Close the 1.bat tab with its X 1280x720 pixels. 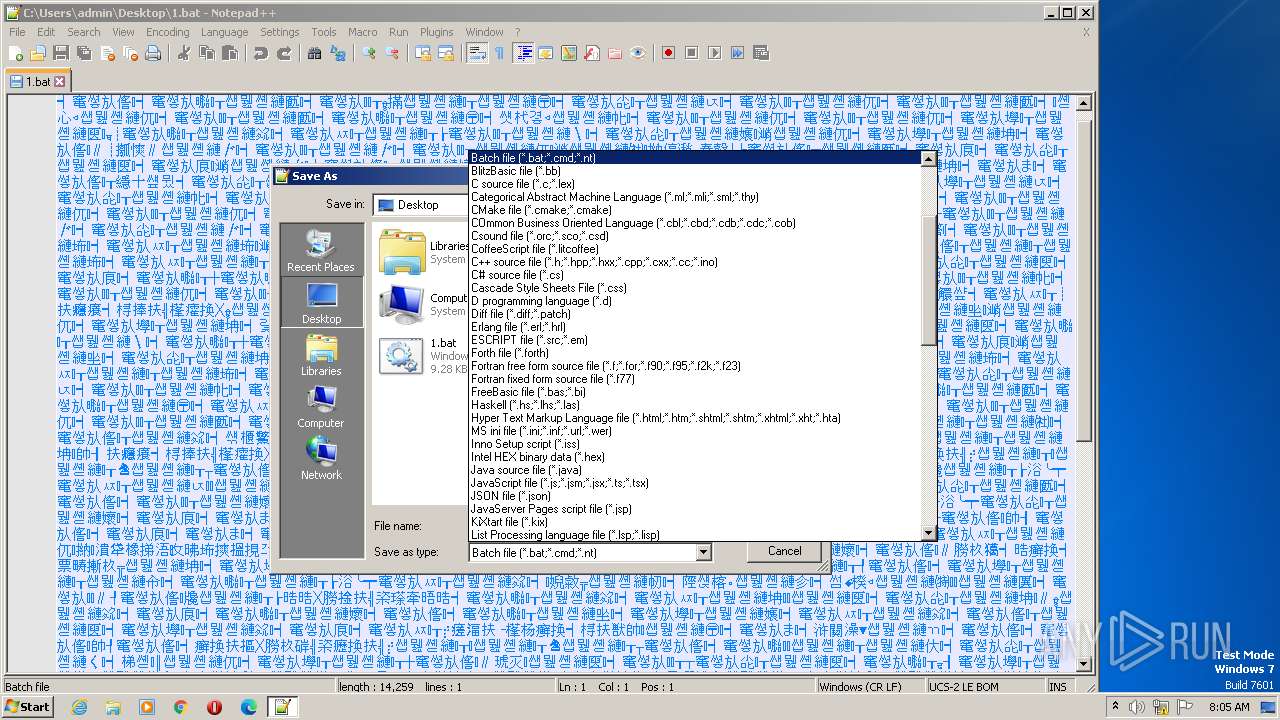pos(59,81)
